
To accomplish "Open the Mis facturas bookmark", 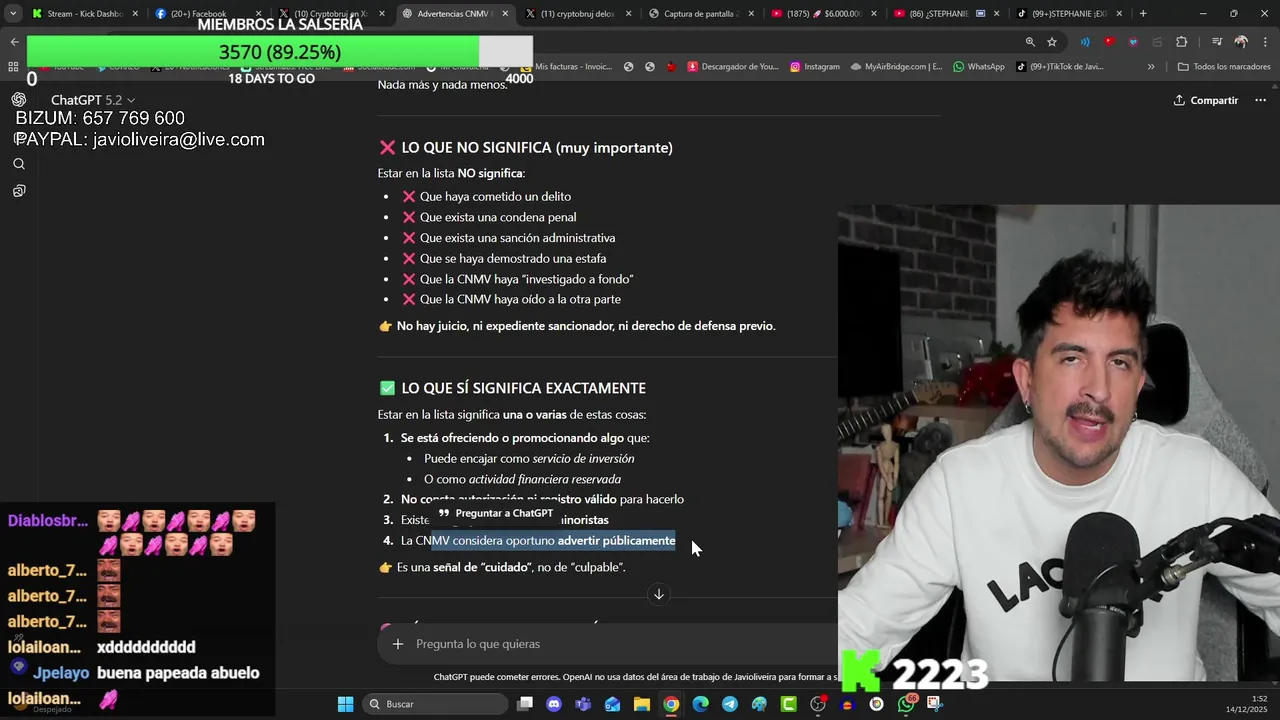I will (x=566, y=67).
